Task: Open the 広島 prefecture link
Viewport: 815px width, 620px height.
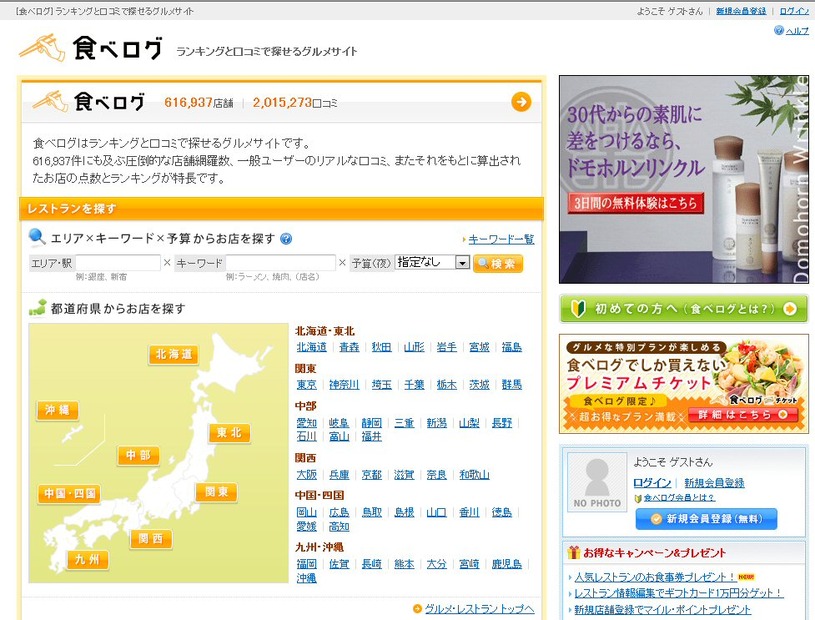Action: pyautogui.click(x=339, y=512)
